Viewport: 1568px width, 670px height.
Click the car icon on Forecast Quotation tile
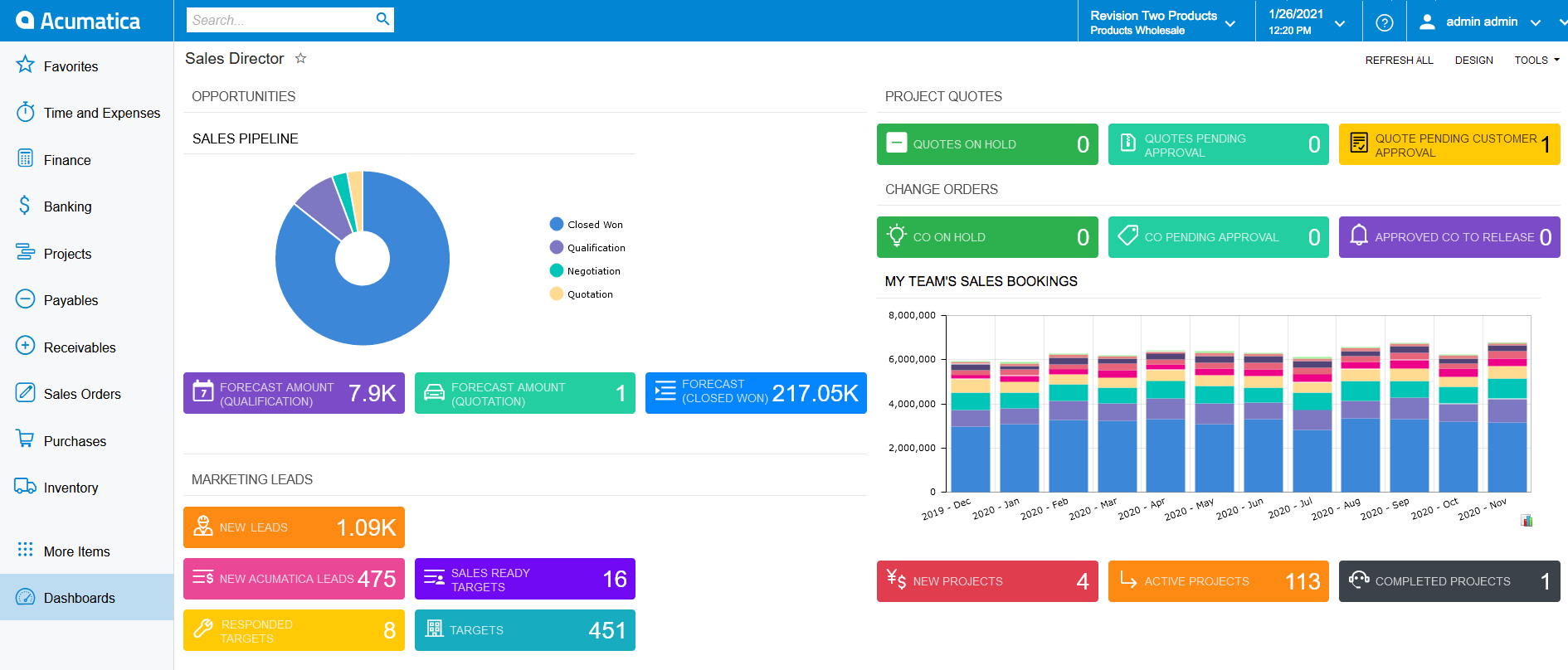[435, 393]
